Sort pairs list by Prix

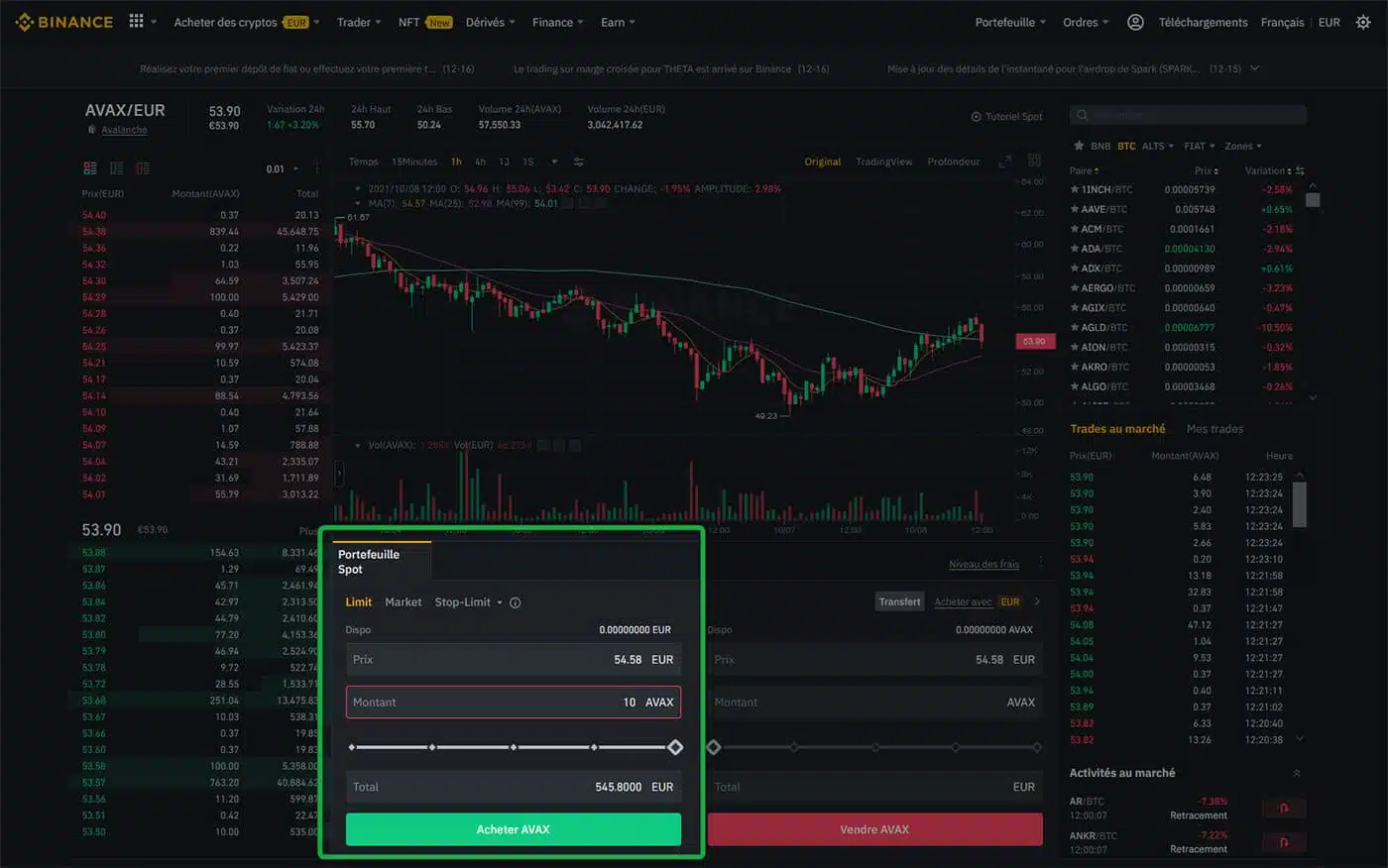coord(1206,170)
